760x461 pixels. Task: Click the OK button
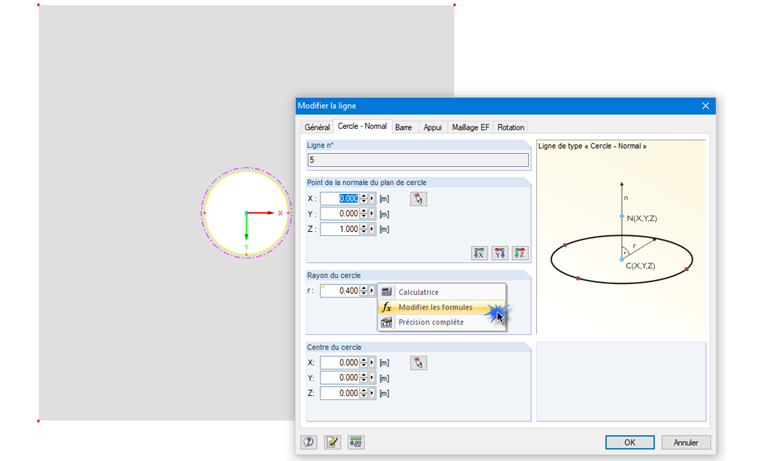tap(630, 442)
